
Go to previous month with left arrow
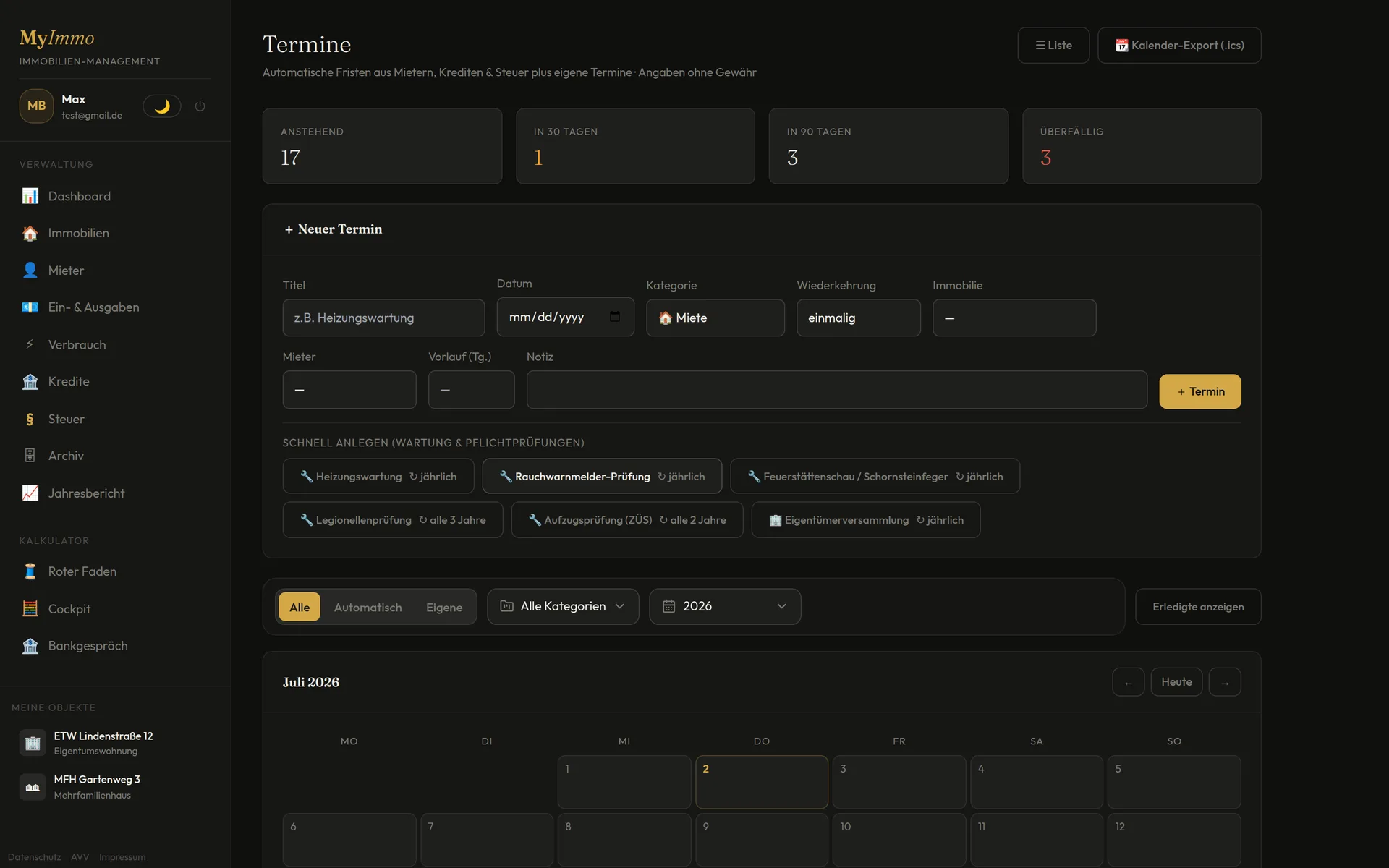[x=1128, y=682]
